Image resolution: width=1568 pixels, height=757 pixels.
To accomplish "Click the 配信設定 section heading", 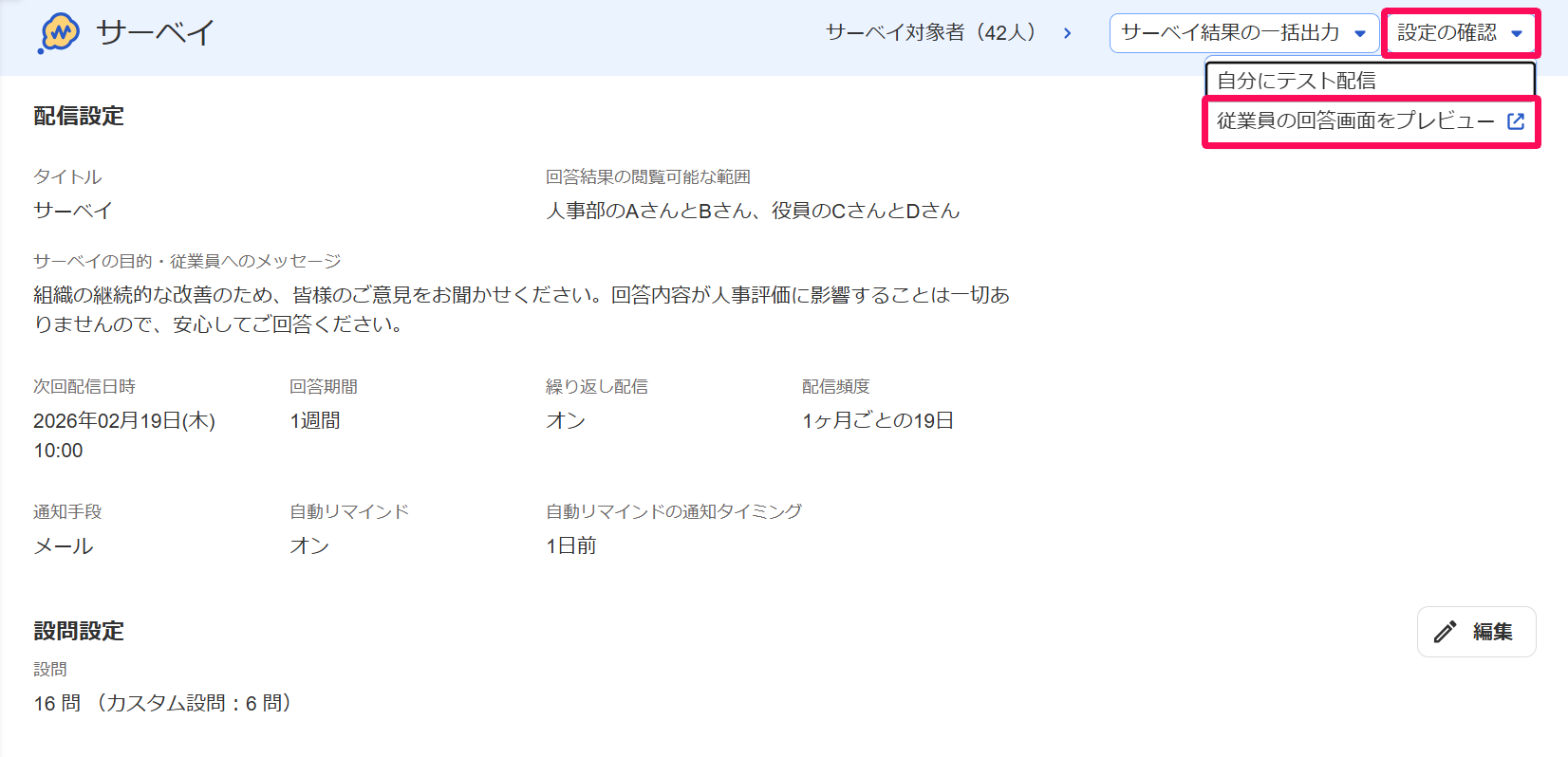I will tap(79, 117).
